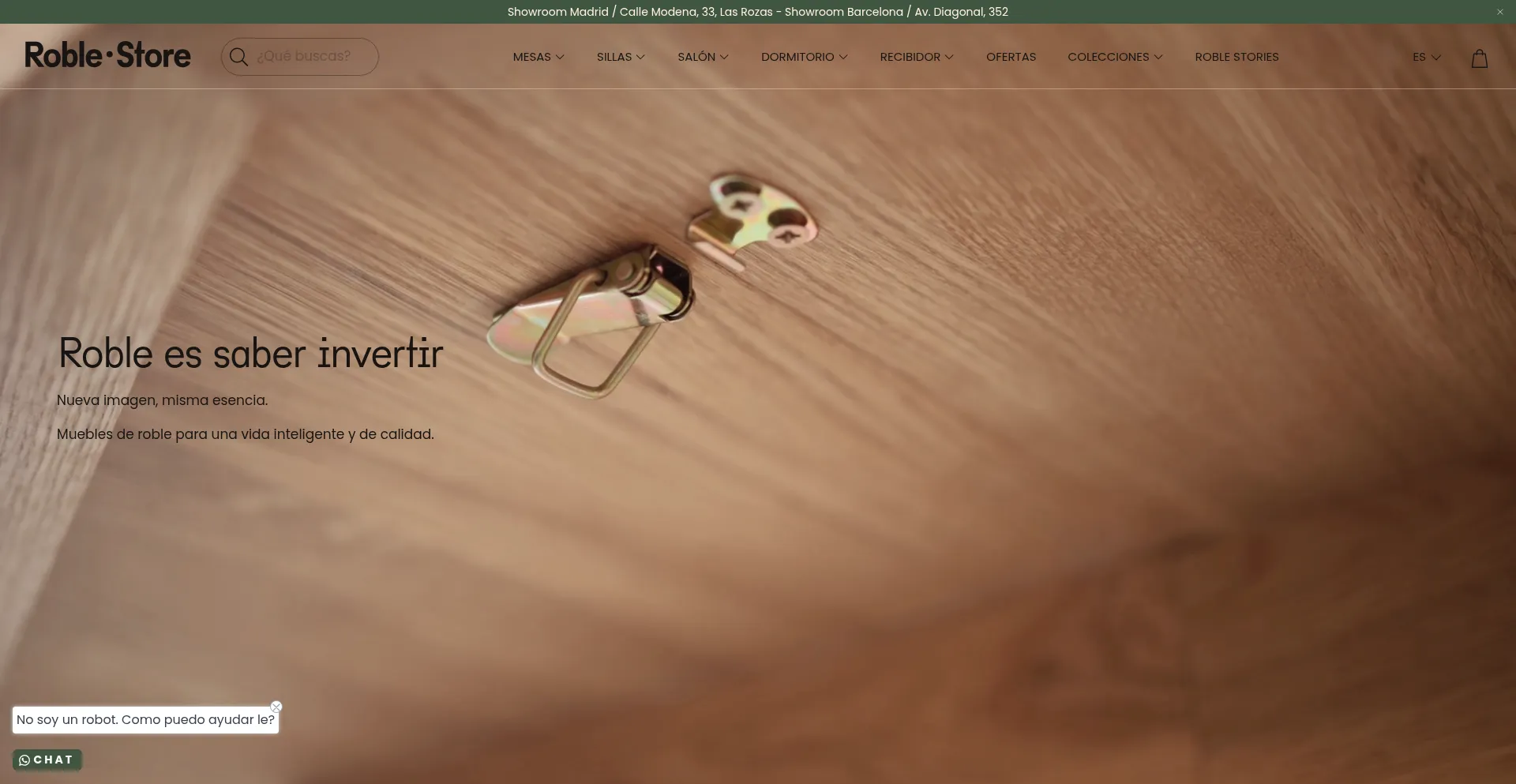
Task: Go to Roble Store logo homepage
Action: tap(107, 55)
